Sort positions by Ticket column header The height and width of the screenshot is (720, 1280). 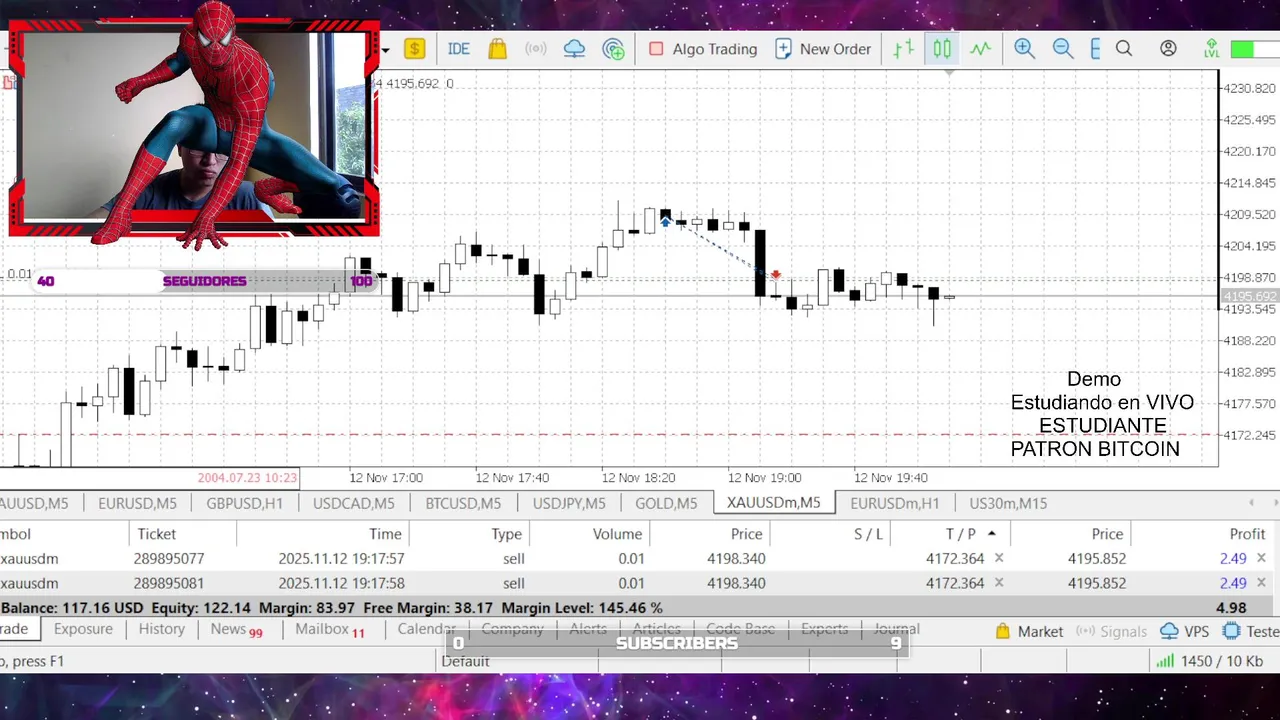157,534
